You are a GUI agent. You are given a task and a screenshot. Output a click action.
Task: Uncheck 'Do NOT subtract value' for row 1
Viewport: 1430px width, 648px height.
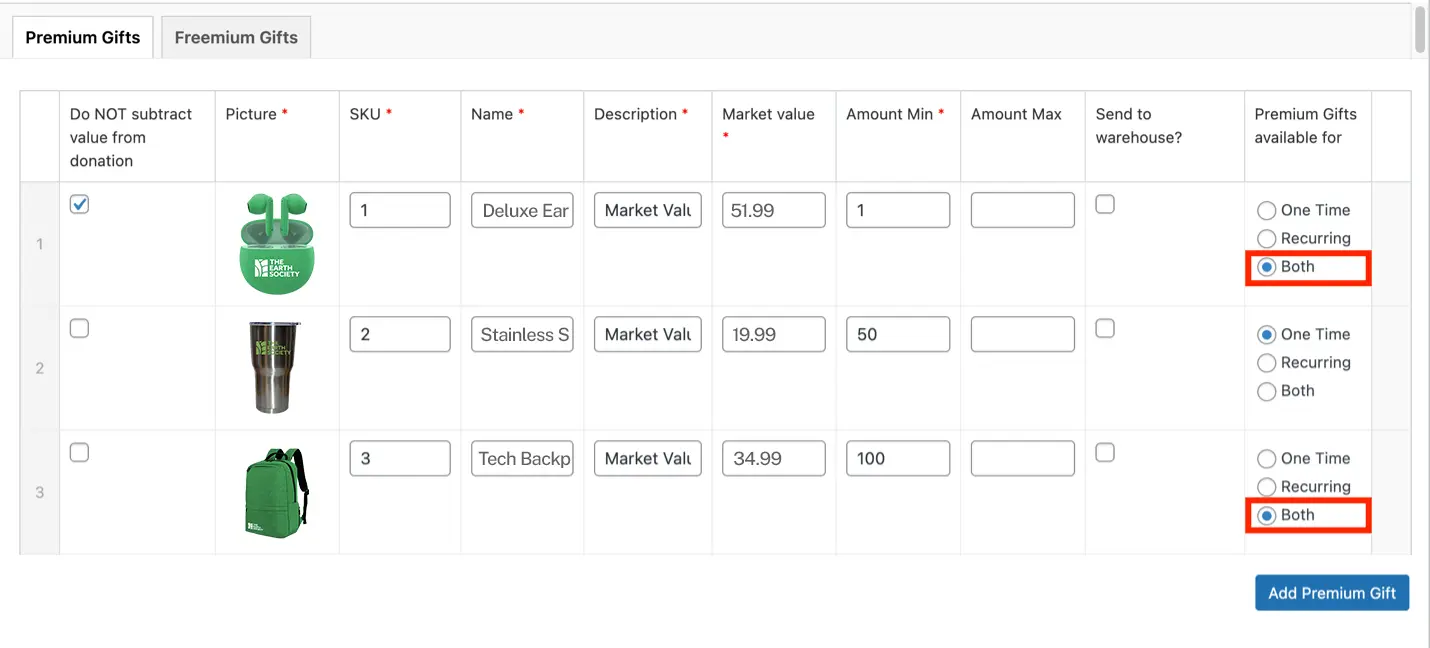click(x=80, y=204)
